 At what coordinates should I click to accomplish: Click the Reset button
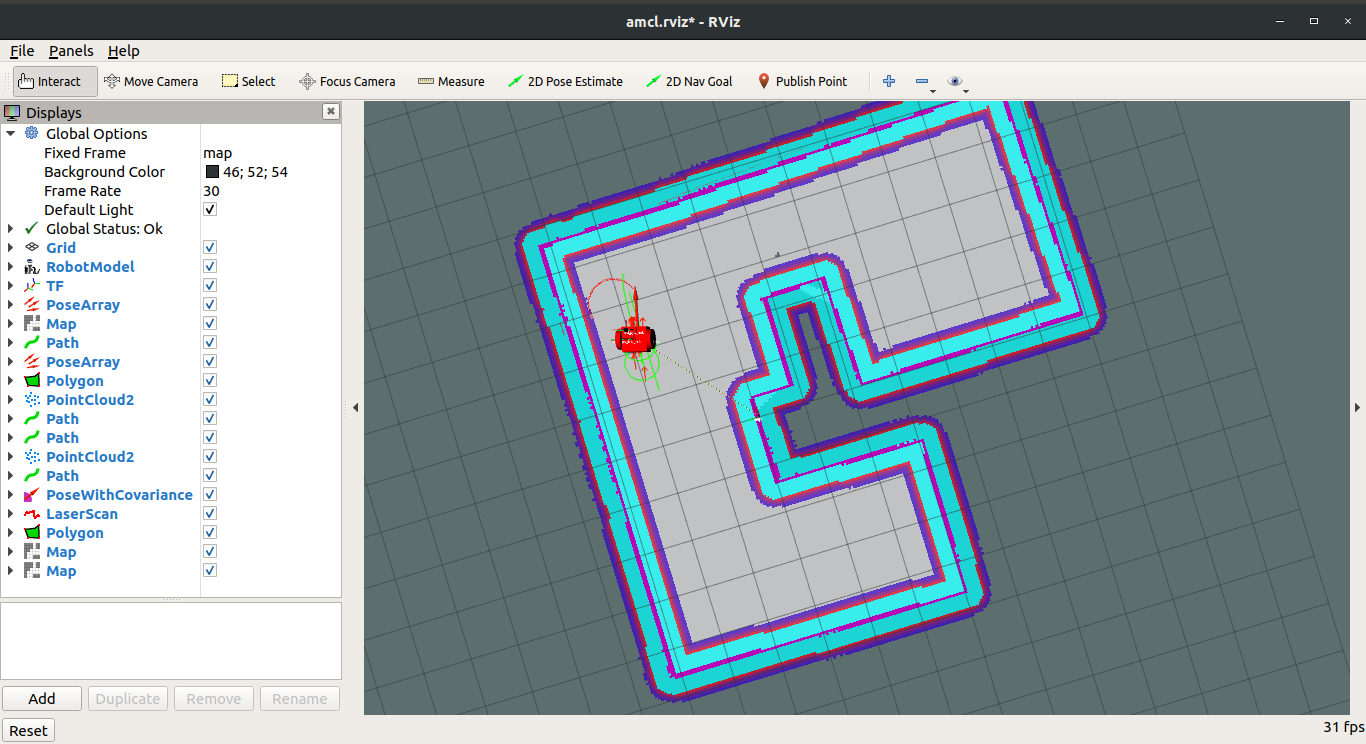pos(28,731)
